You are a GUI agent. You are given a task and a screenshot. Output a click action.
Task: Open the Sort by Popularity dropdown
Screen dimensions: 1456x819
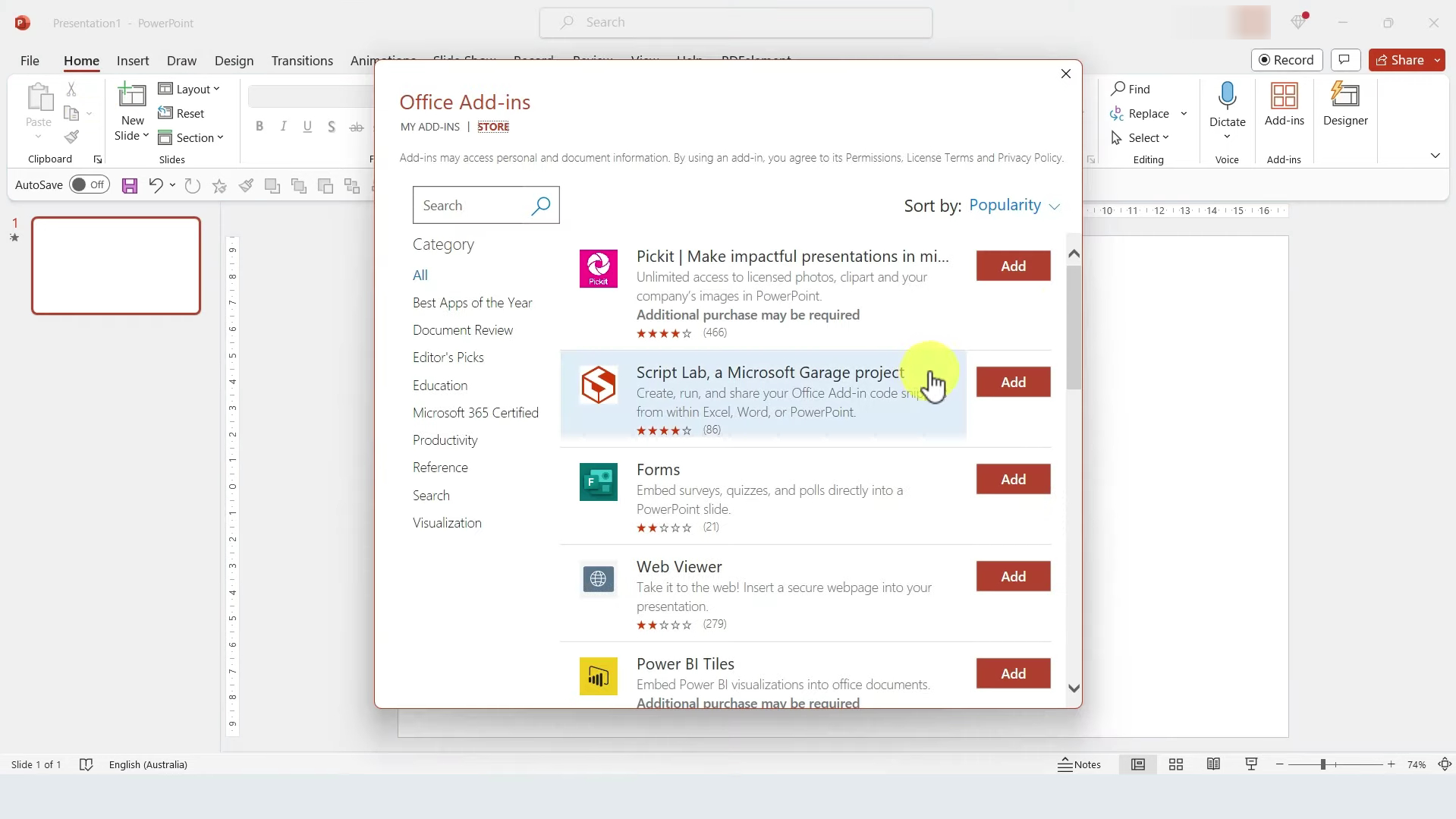click(x=1014, y=206)
